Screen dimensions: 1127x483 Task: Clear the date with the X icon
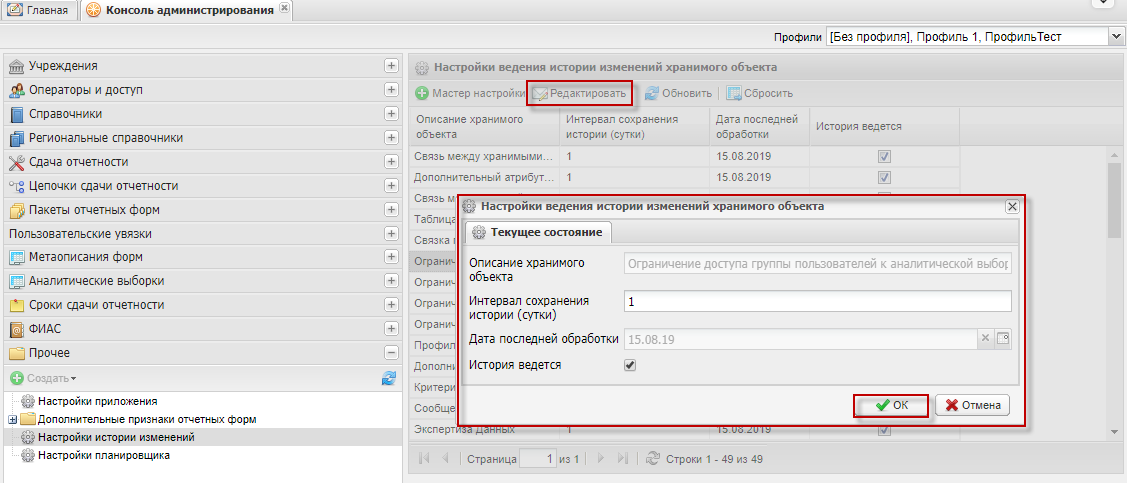pos(985,339)
